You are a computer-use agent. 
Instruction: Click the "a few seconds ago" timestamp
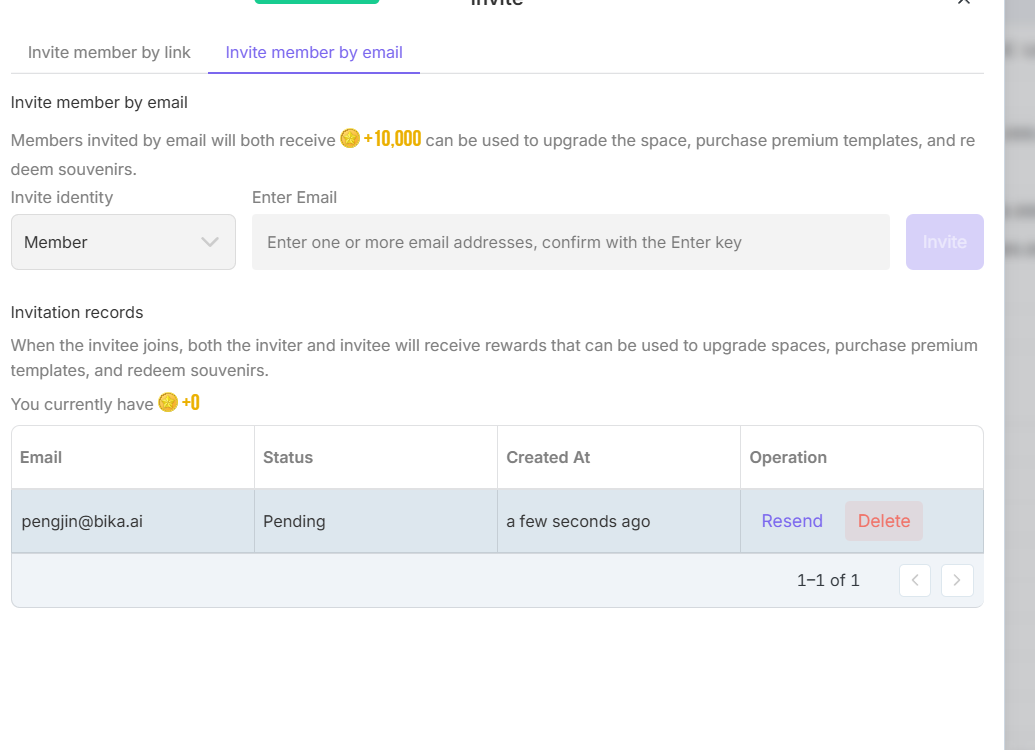click(578, 521)
